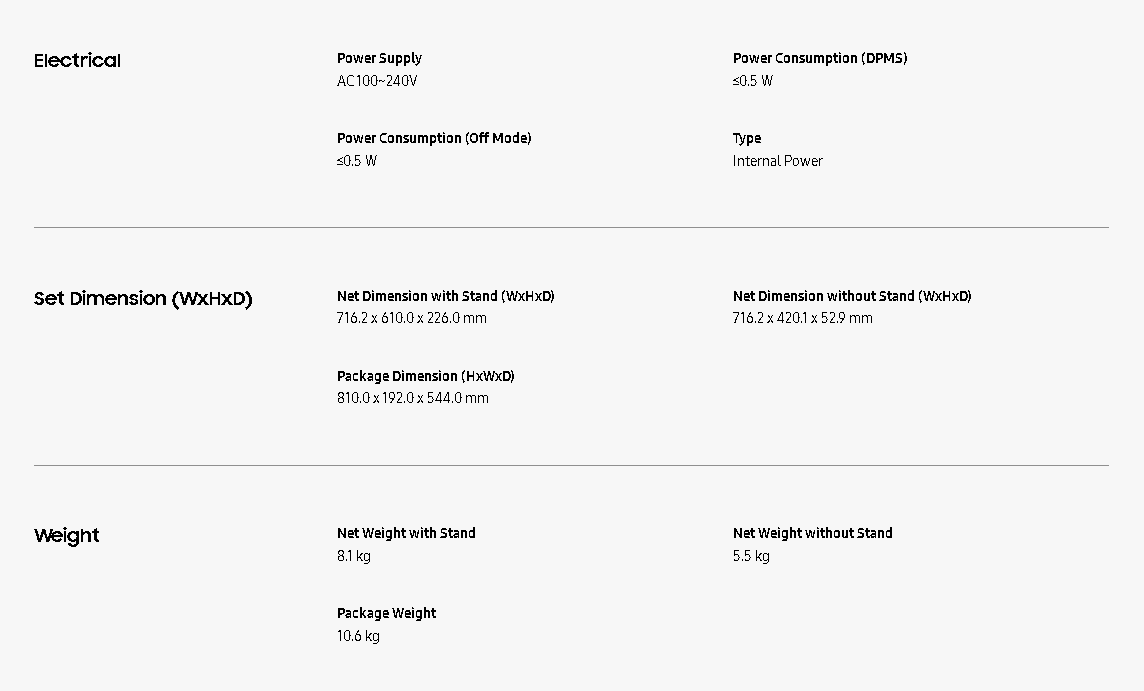Click the Type label in Electrical section
This screenshot has height=691, width=1144.
[747, 138]
